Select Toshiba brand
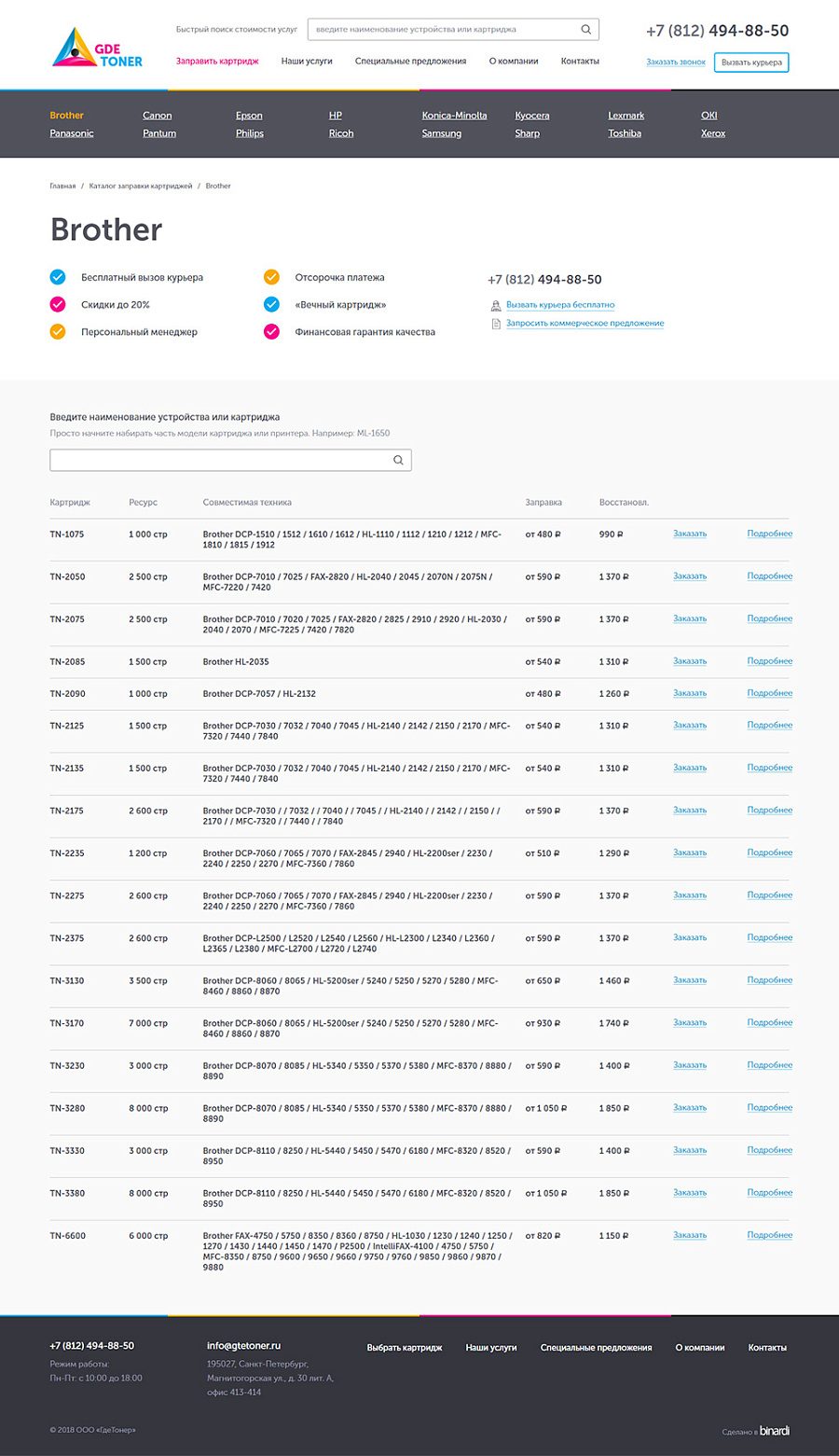 tap(625, 133)
